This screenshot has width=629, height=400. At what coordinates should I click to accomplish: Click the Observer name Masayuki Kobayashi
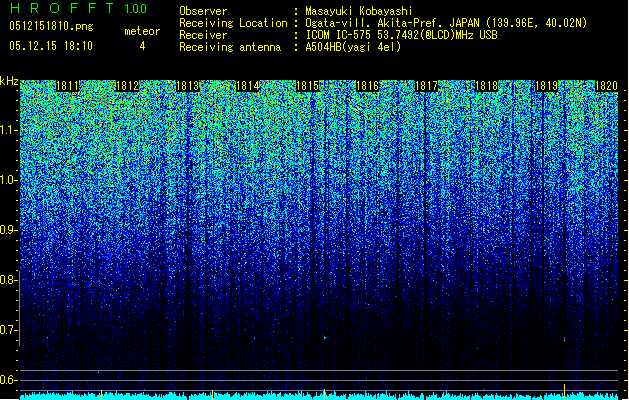coord(359,11)
